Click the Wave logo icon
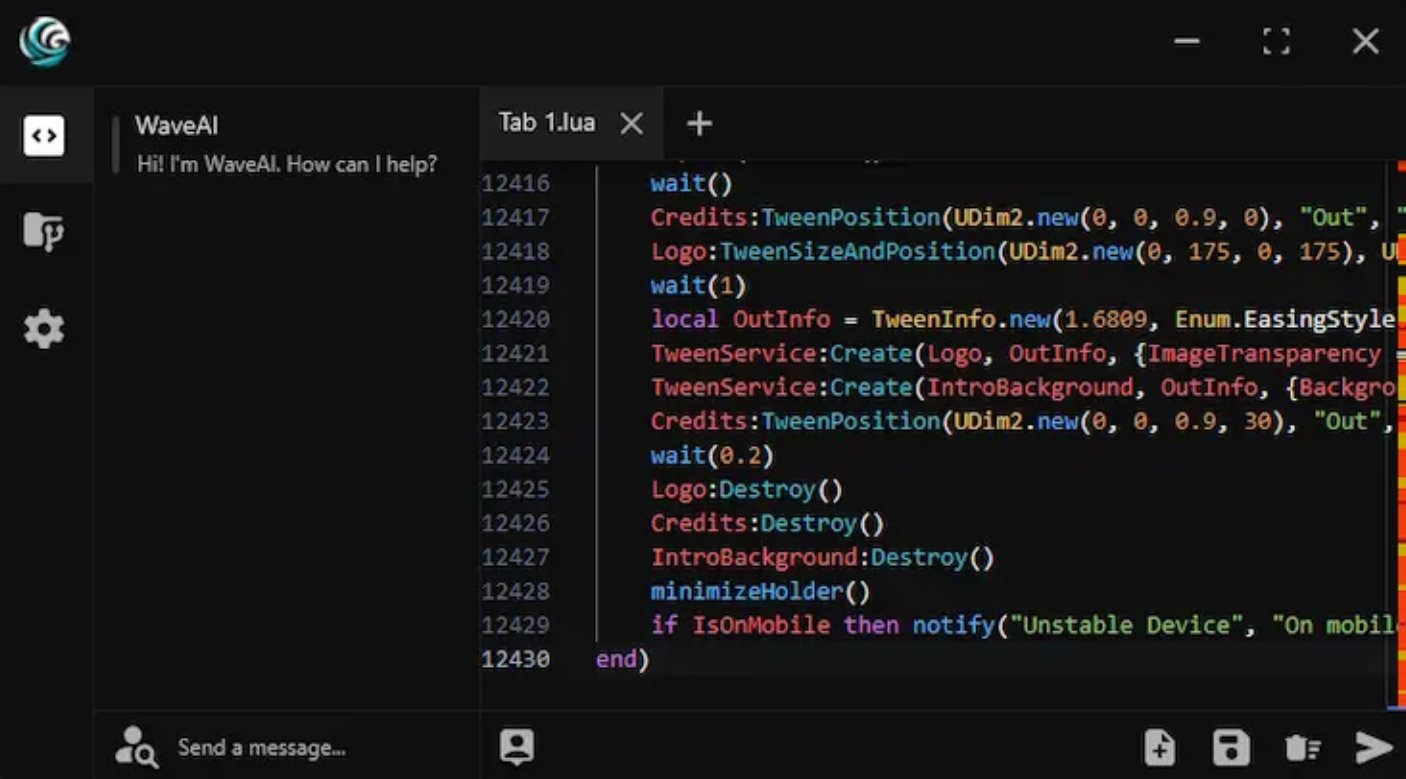This screenshot has height=779, width=1406. (x=44, y=42)
